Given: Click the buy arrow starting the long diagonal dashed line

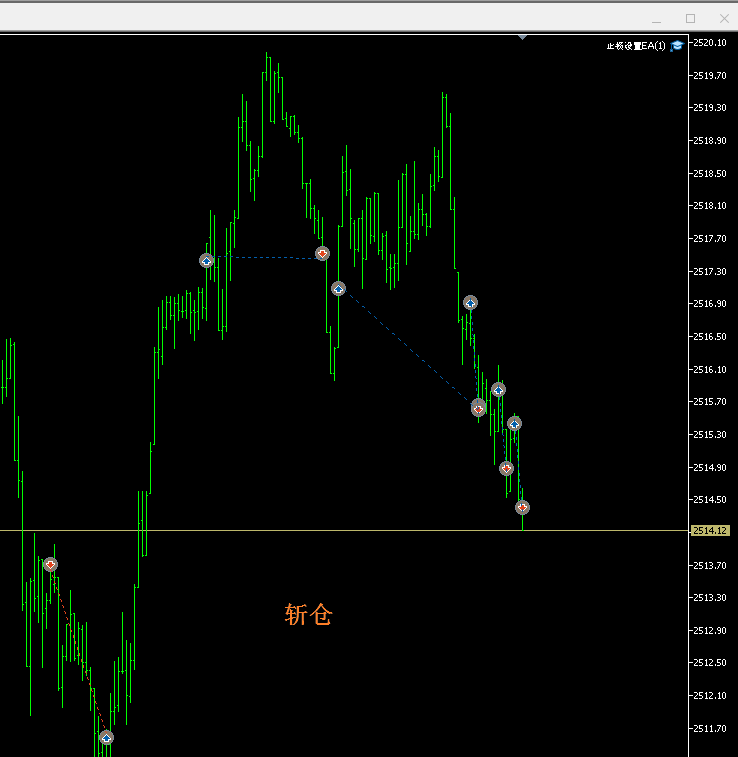Looking at the screenshot, I should pyautogui.click(x=338, y=288).
